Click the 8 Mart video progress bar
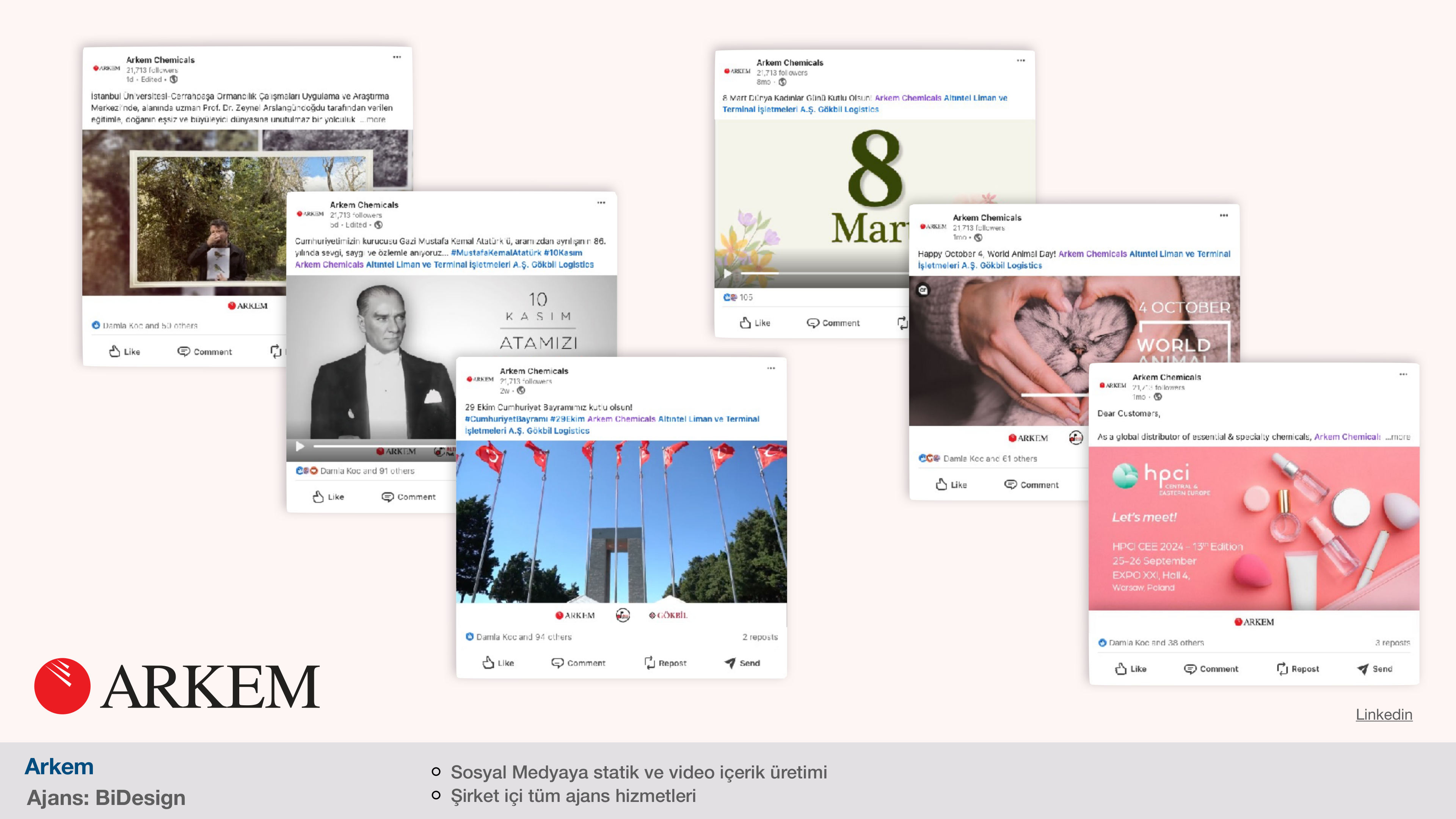 pyautogui.click(x=824, y=273)
